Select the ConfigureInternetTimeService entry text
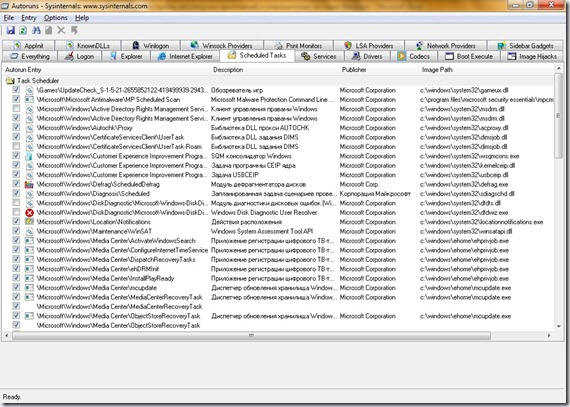 [x=122, y=250]
